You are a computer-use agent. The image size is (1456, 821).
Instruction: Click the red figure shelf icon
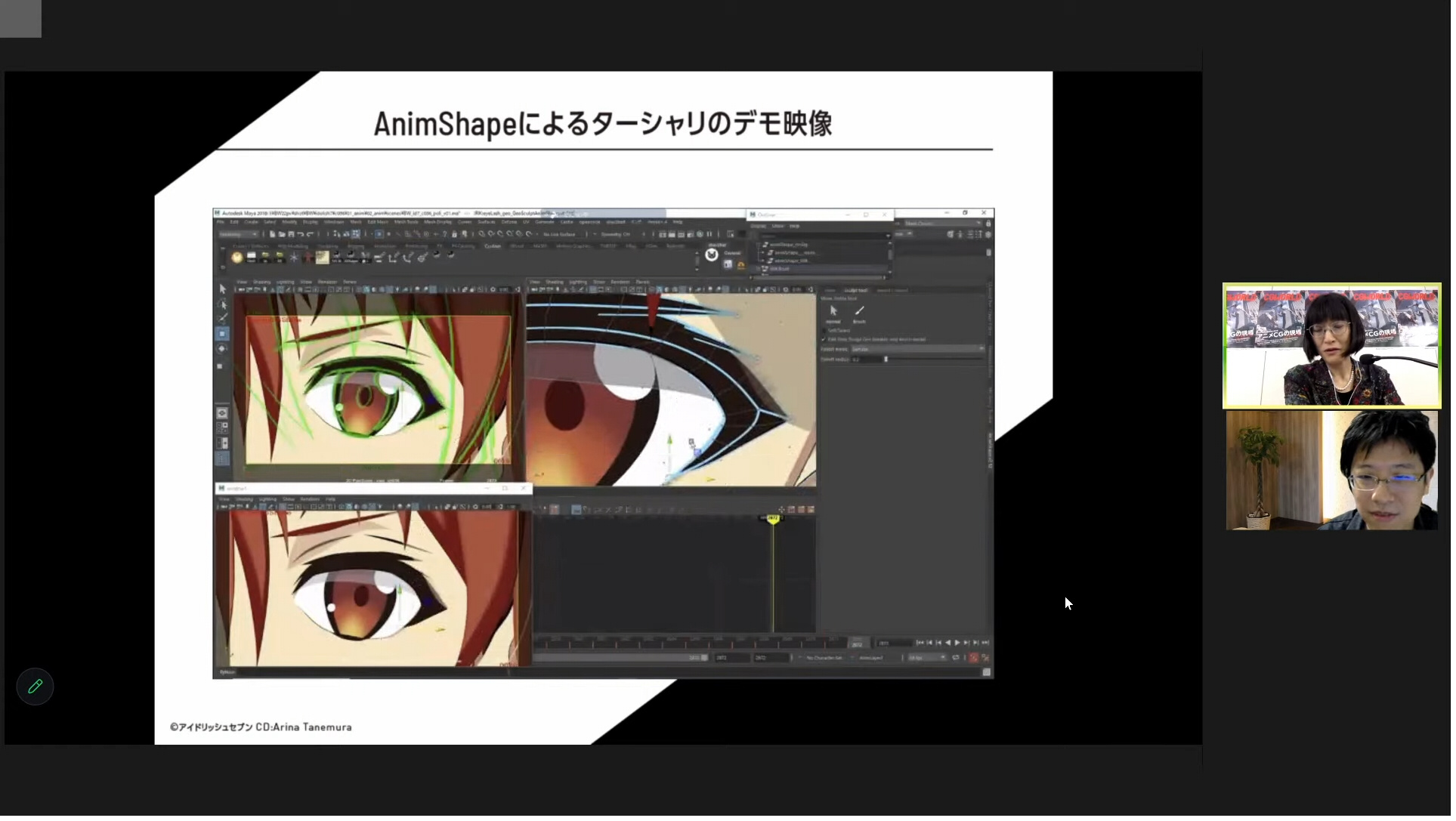point(308,258)
